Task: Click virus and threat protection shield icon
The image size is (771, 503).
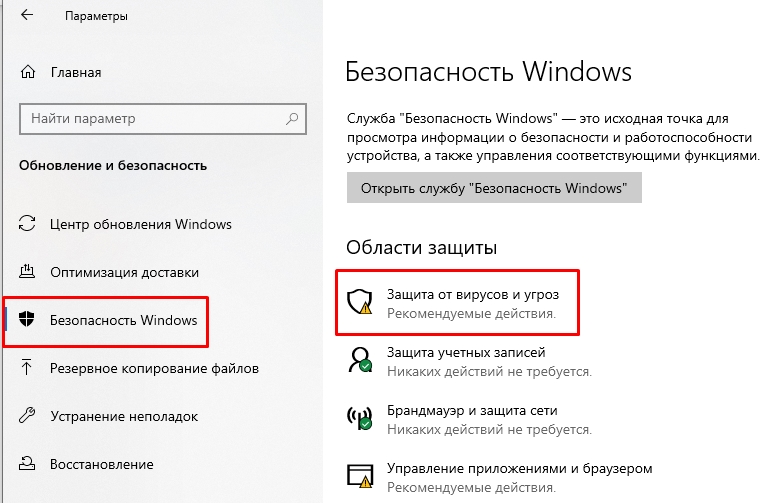Action: [359, 301]
